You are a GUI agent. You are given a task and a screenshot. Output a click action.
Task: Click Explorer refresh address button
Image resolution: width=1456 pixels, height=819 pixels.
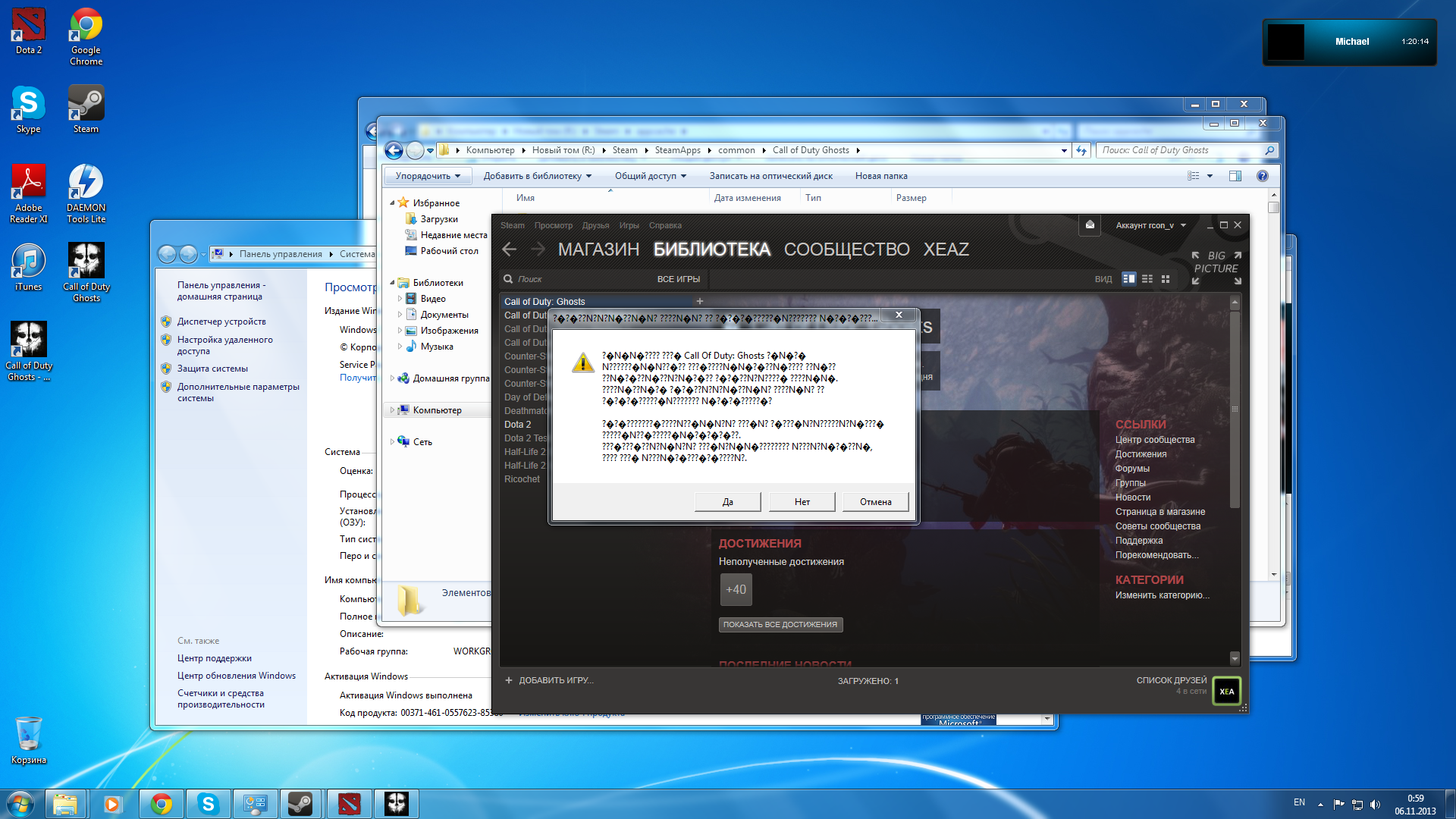(1081, 150)
